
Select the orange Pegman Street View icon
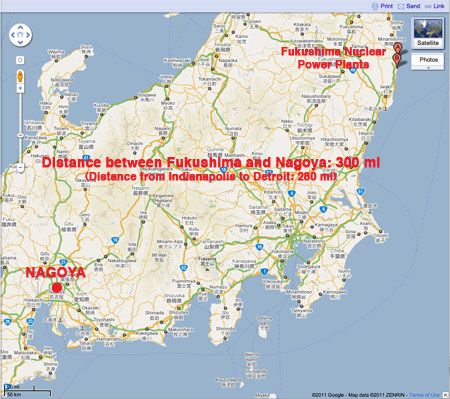tap(20, 76)
